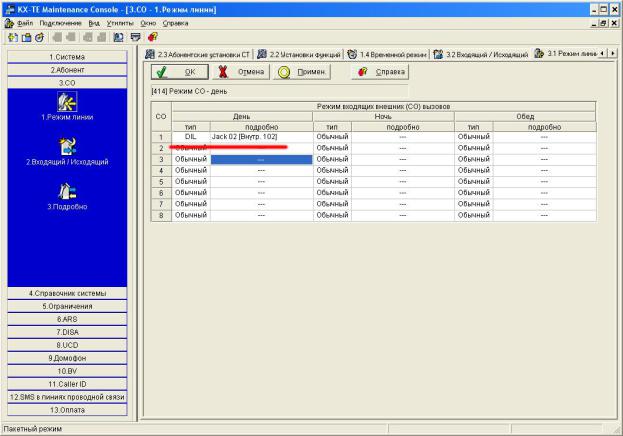The image size is (623, 436).
Task: Click the yellow circle on the Примен. button
Action: 284,72
